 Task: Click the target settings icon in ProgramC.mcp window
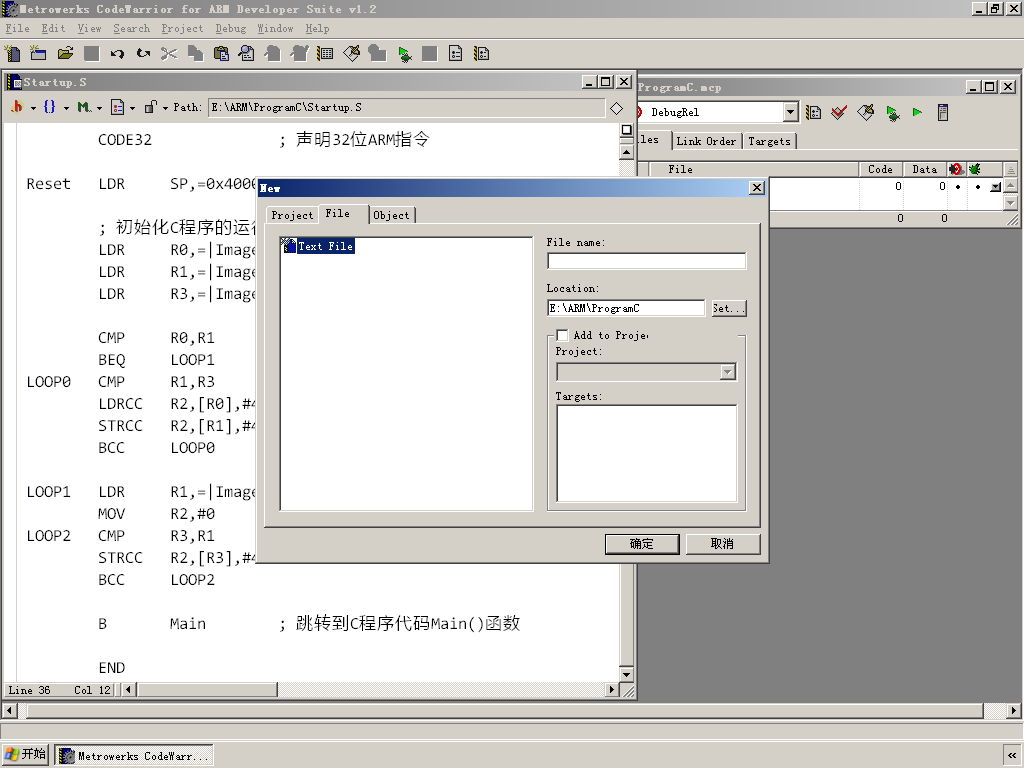814,112
